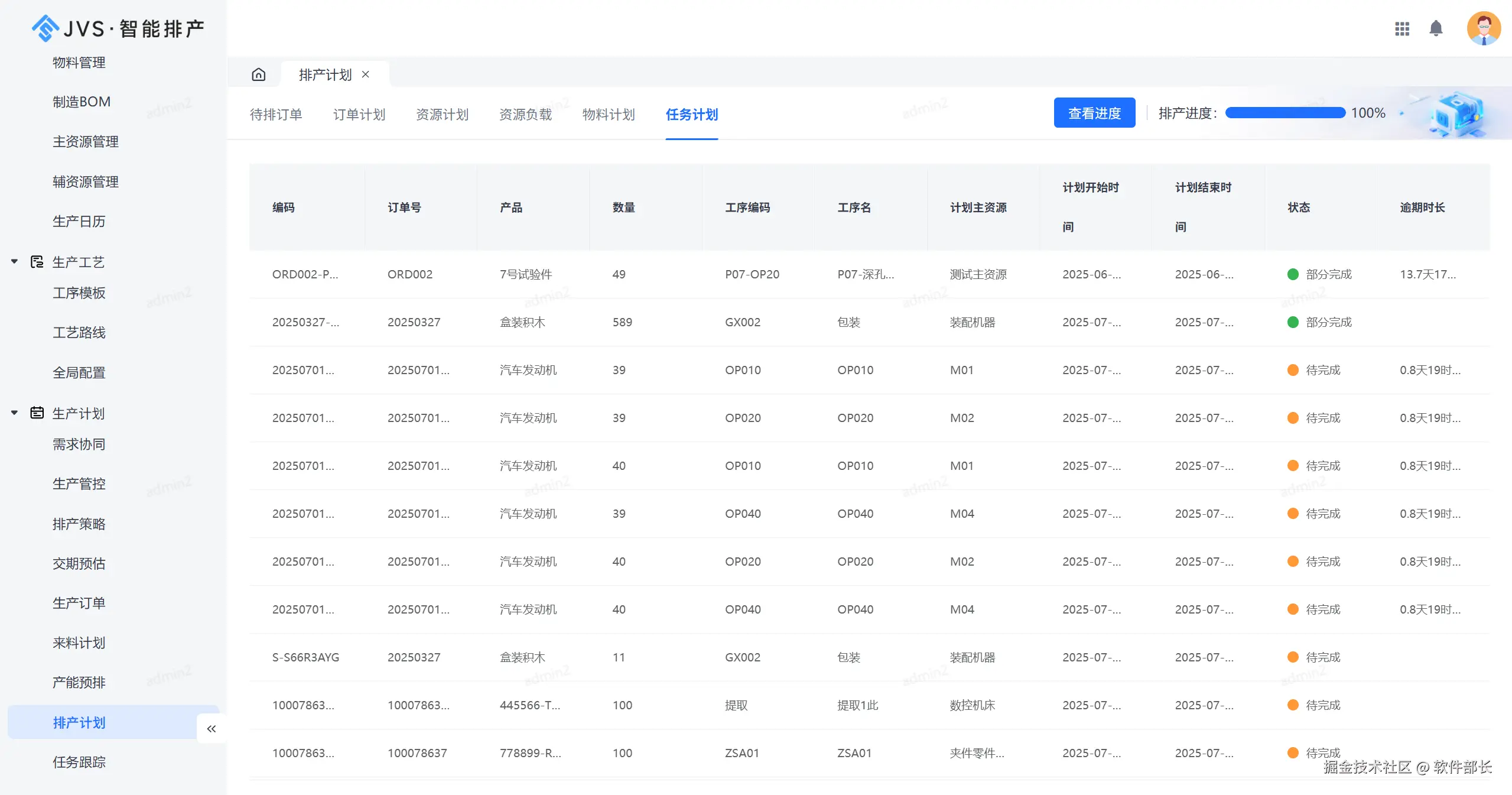Click the 生产工艺 menu icon
1512x795 pixels.
click(x=37, y=262)
